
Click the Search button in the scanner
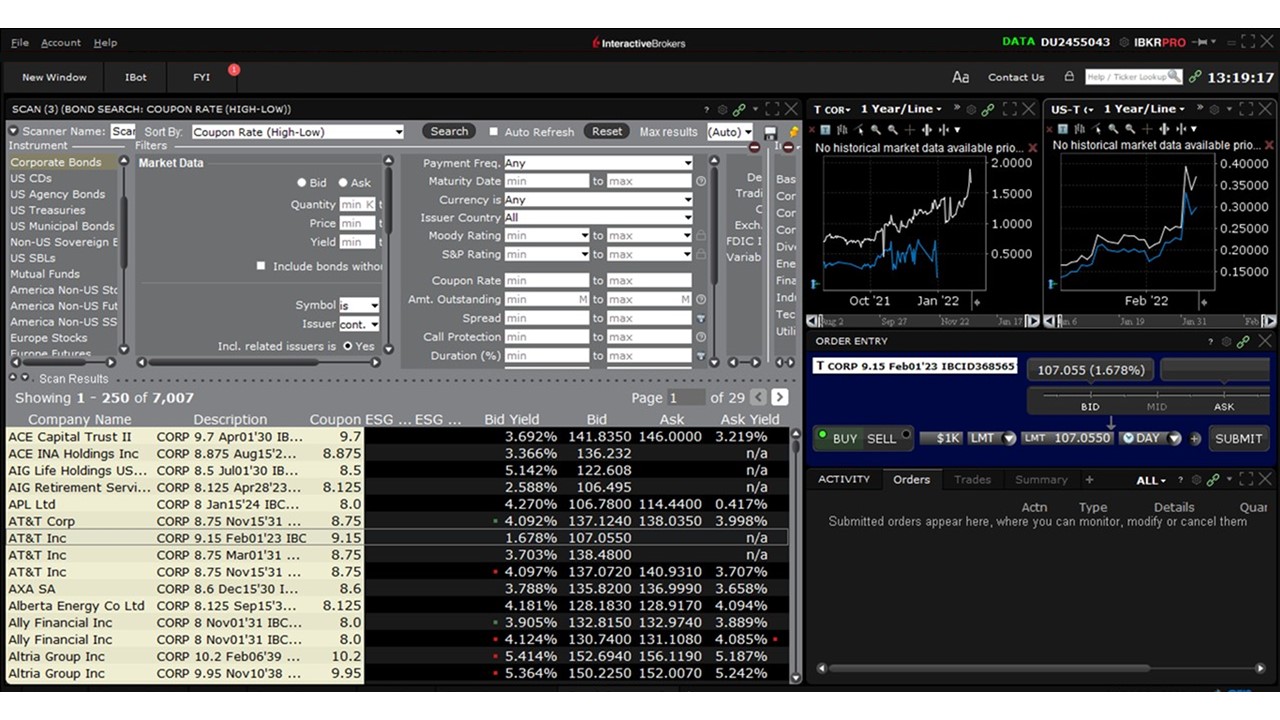(x=448, y=131)
